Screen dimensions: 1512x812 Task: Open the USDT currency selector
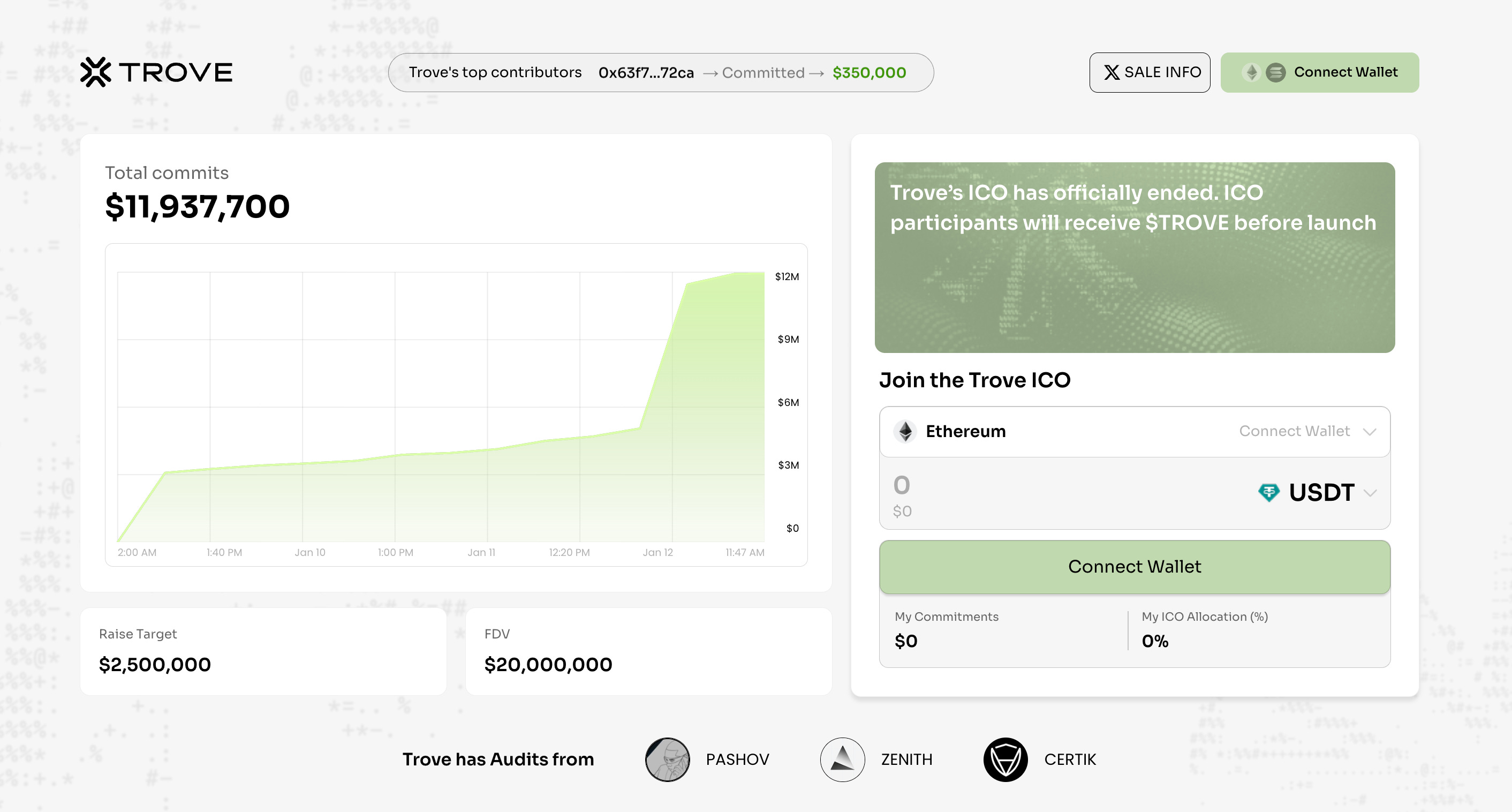pyautogui.click(x=1321, y=492)
